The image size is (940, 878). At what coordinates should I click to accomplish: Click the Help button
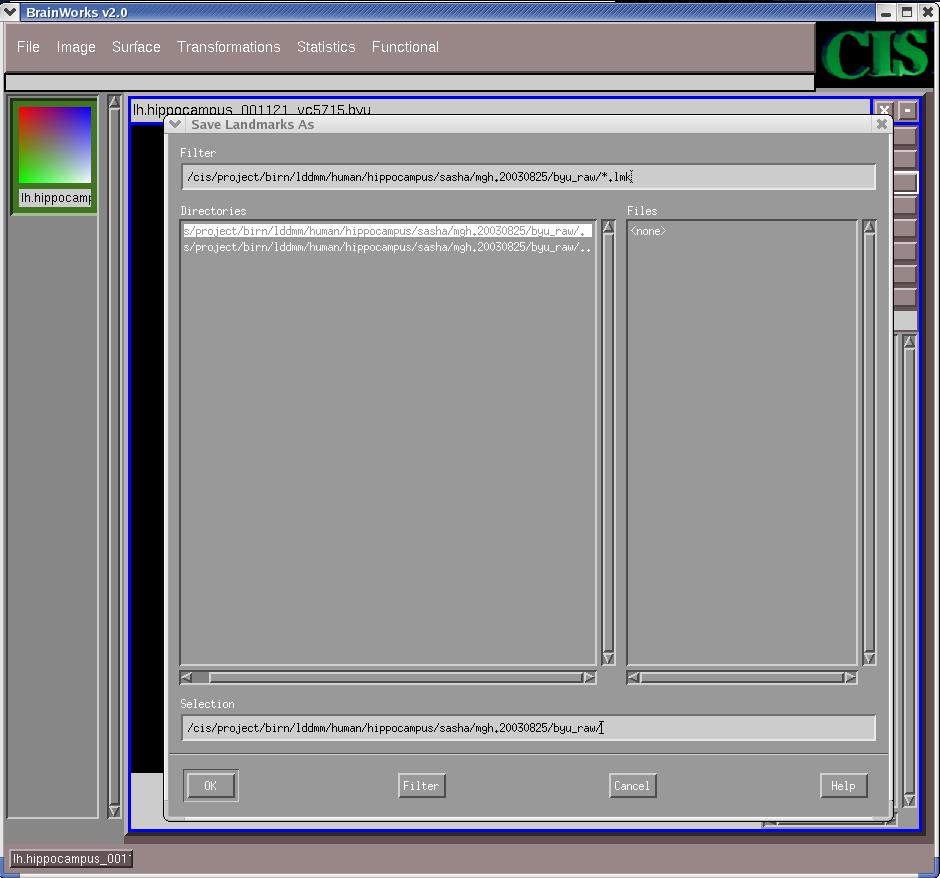pos(843,786)
